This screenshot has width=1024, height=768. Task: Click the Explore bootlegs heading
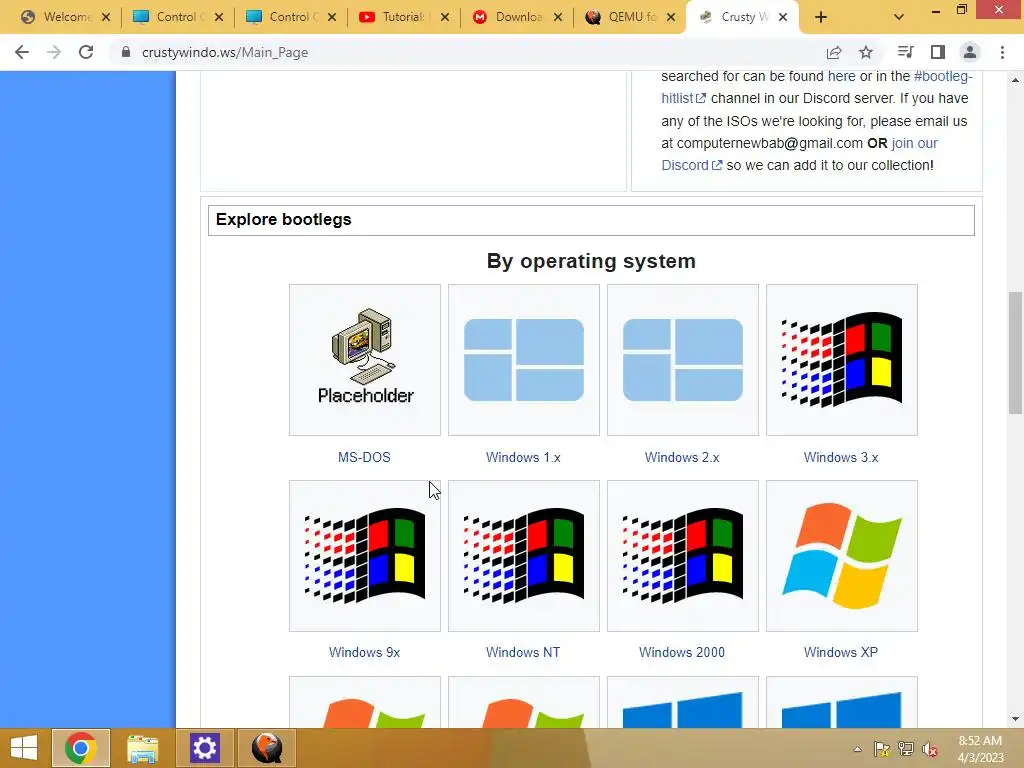pyautogui.click(x=283, y=219)
